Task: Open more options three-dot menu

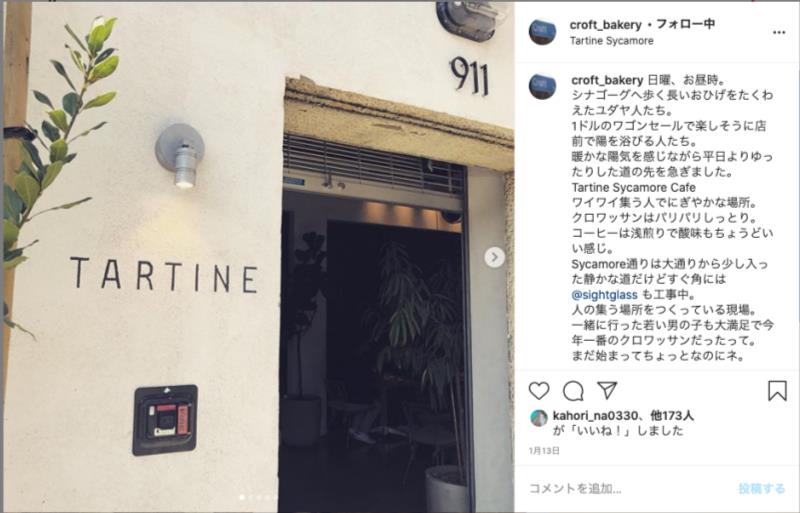Action: coord(779,32)
